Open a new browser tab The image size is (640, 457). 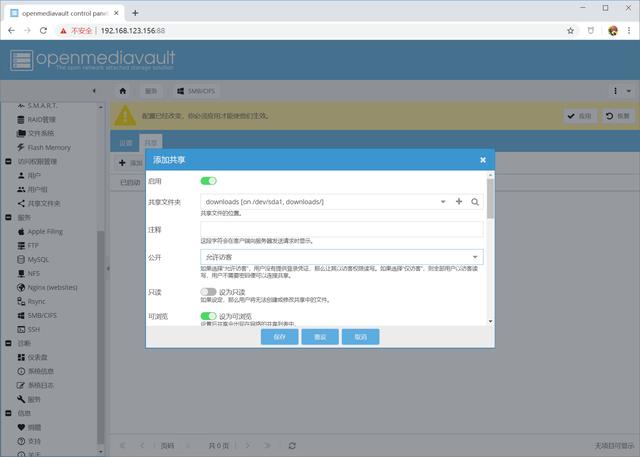click(x=135, y=13)
